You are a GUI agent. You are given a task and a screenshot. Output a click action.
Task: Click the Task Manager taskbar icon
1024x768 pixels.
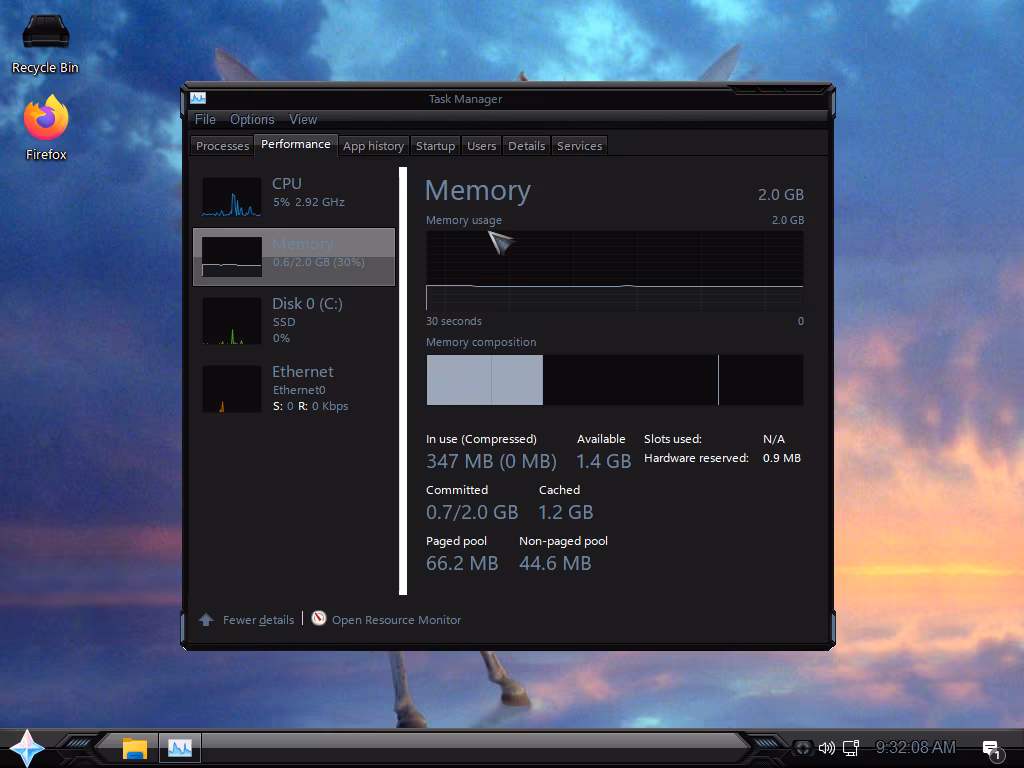tap(180, 747)
